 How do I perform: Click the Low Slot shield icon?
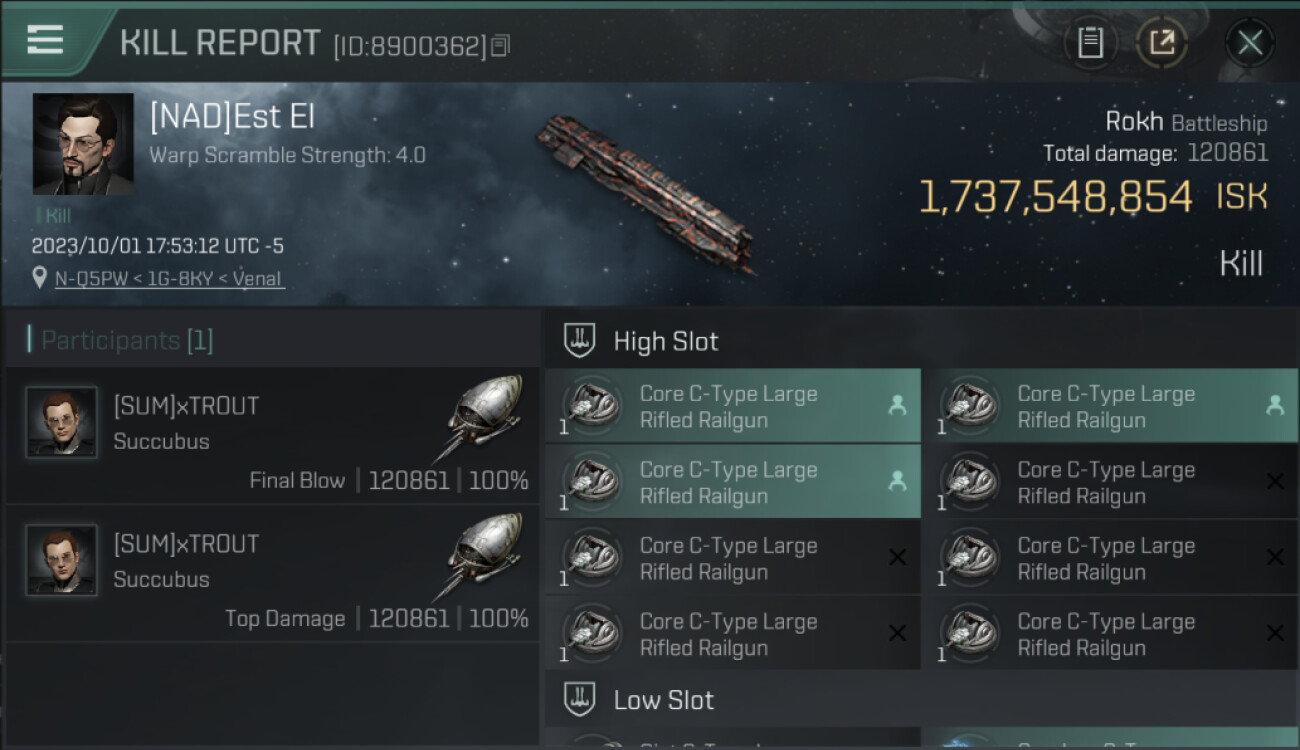581,699
